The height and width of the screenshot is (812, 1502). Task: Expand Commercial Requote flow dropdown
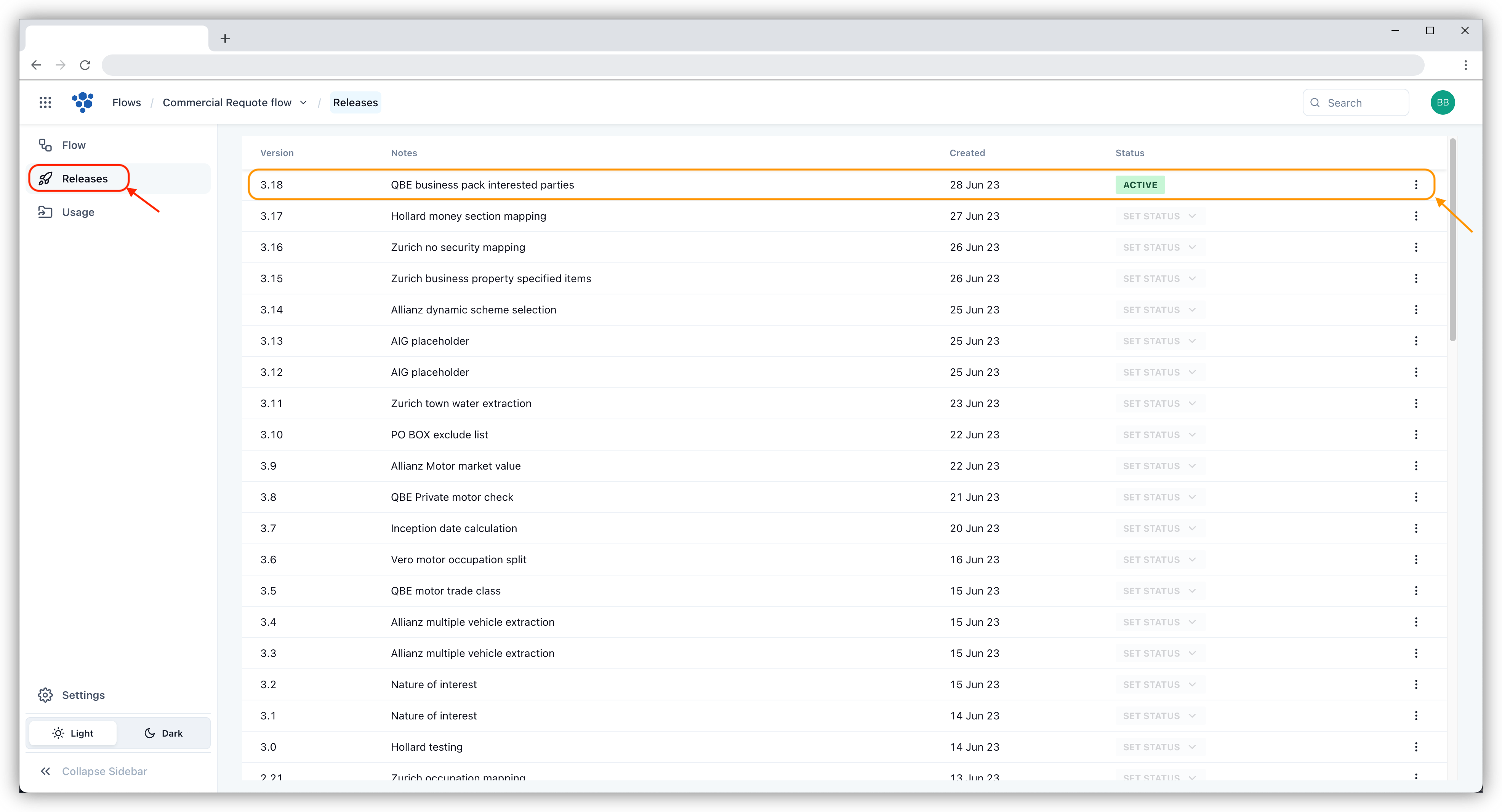coord(303,102)
